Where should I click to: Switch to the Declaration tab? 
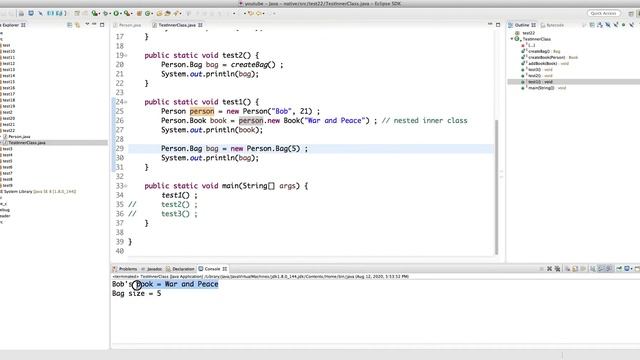180,269
